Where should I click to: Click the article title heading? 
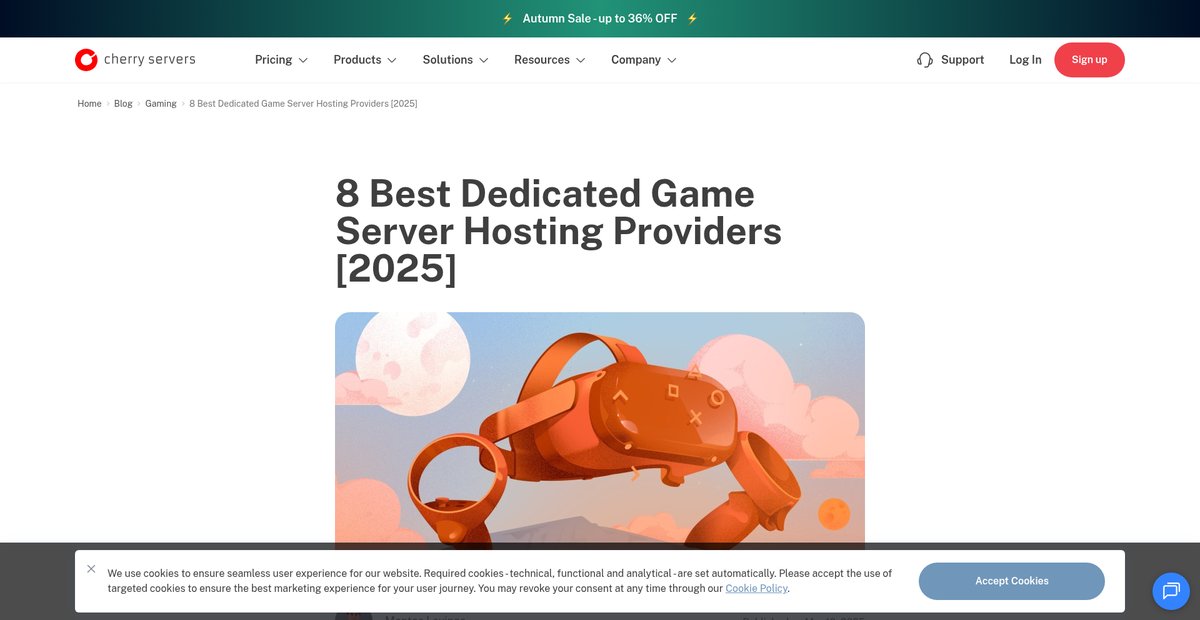559,231
